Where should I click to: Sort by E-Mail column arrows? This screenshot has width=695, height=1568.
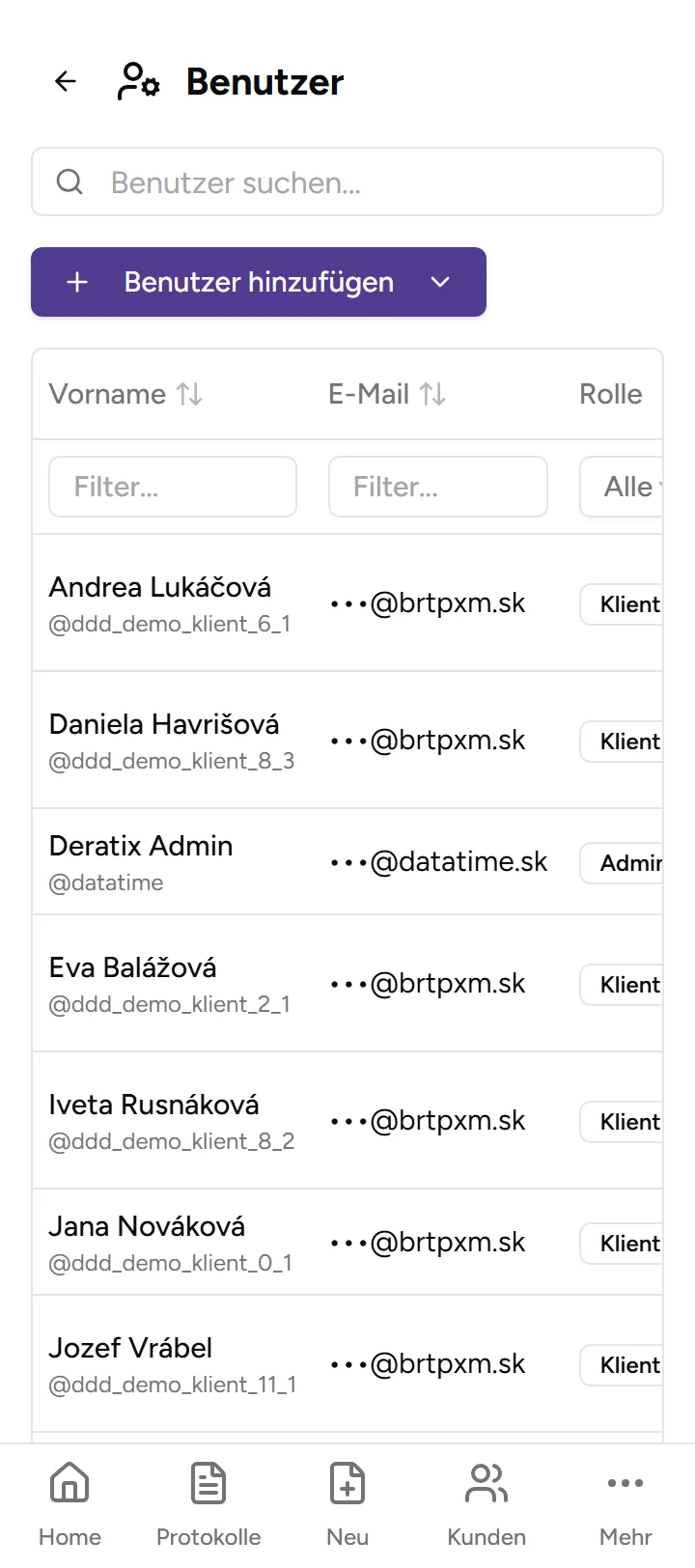[432, 394]
